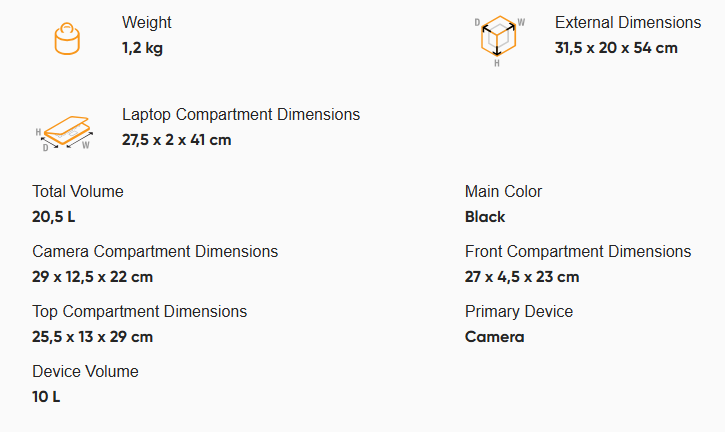Select the Main Color label
This screenshot has width=725, height=432.
pos(503,191)
